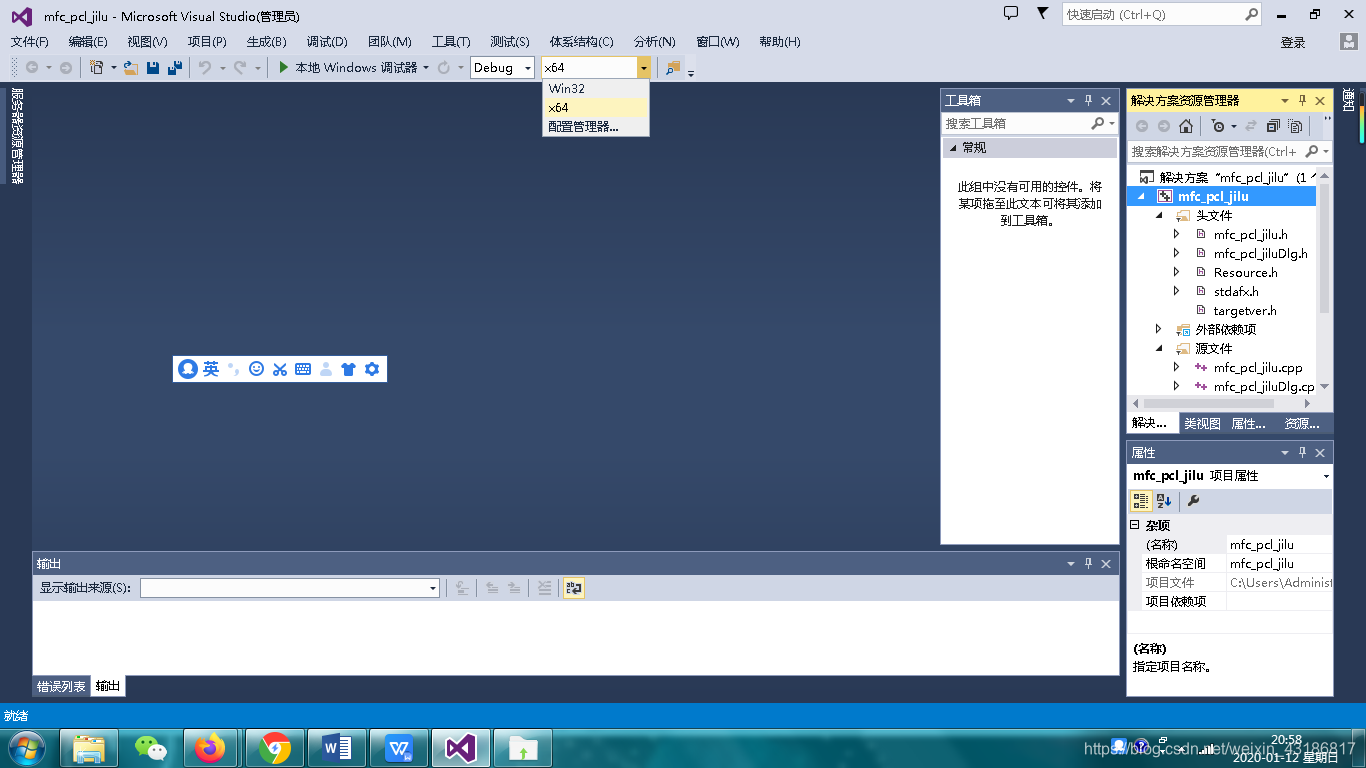
Task: Pin the 解决方案资源管理器 panel
Action: [x=1300, y=100]
